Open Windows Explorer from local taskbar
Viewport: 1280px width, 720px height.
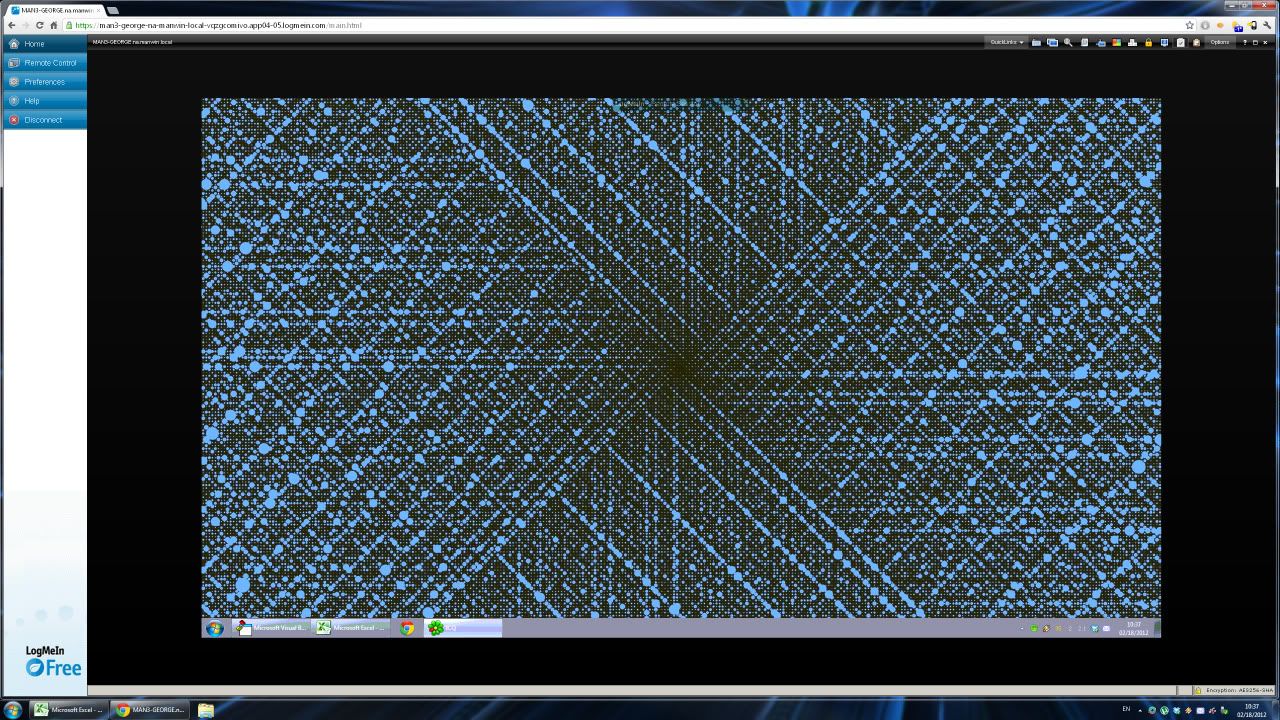pyautogui.click(x=205, y=710)
